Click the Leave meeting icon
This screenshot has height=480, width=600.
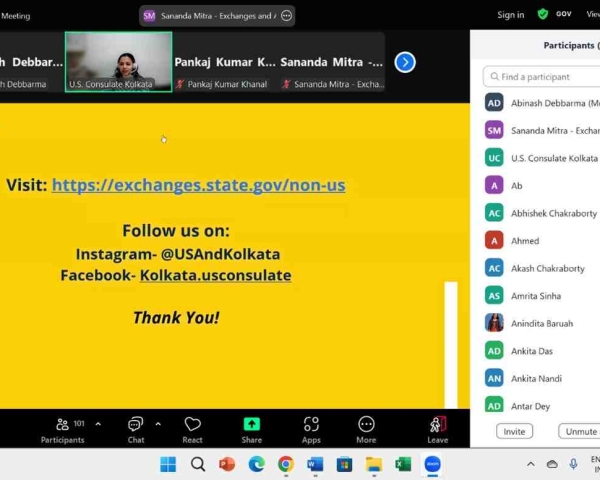click(x=437, y=424)
